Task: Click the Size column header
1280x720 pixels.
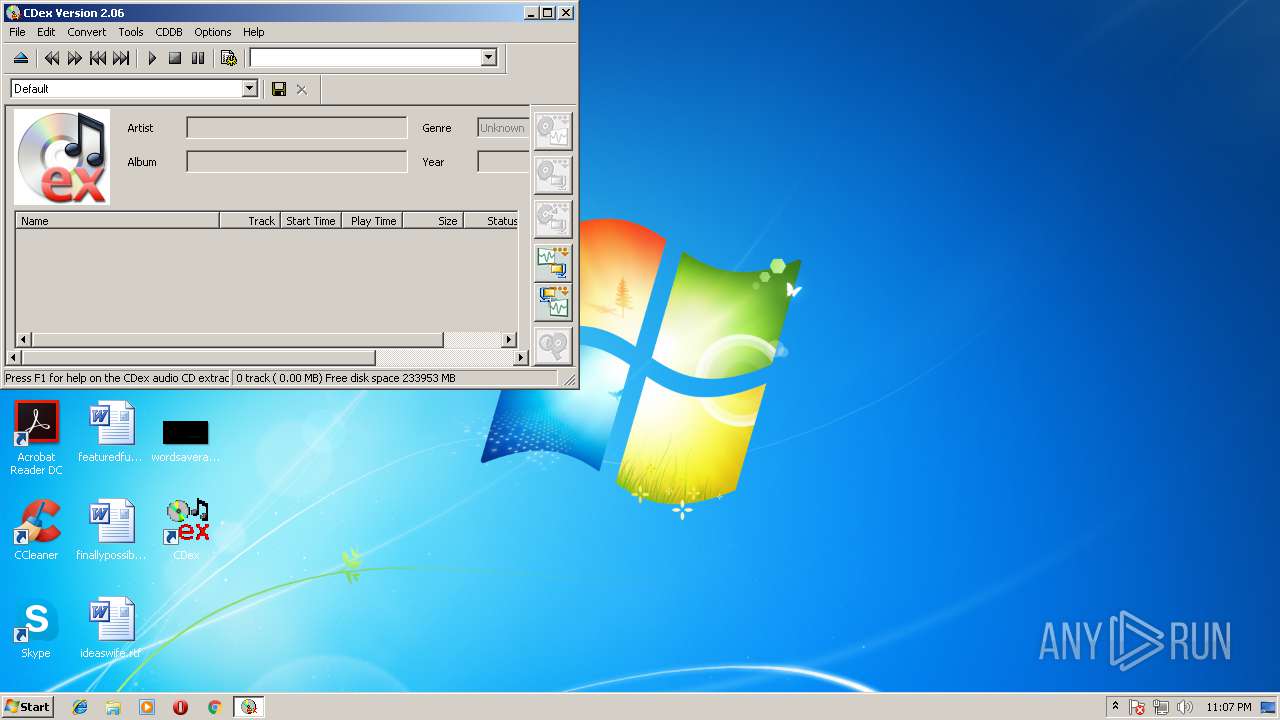Action: coord(433,221)
